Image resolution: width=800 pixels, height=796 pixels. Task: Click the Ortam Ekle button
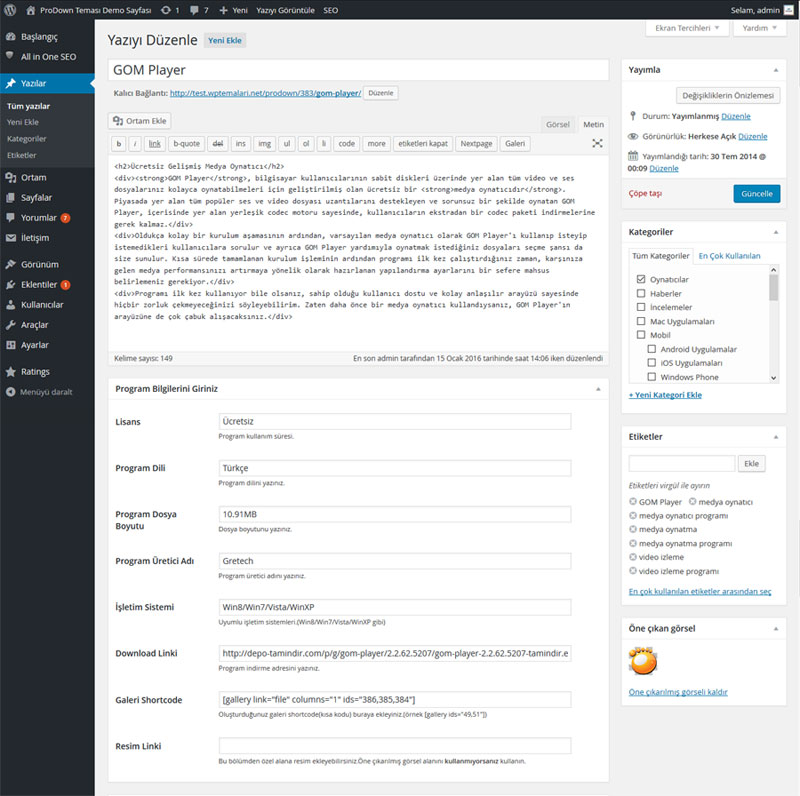tap(140, 121)
